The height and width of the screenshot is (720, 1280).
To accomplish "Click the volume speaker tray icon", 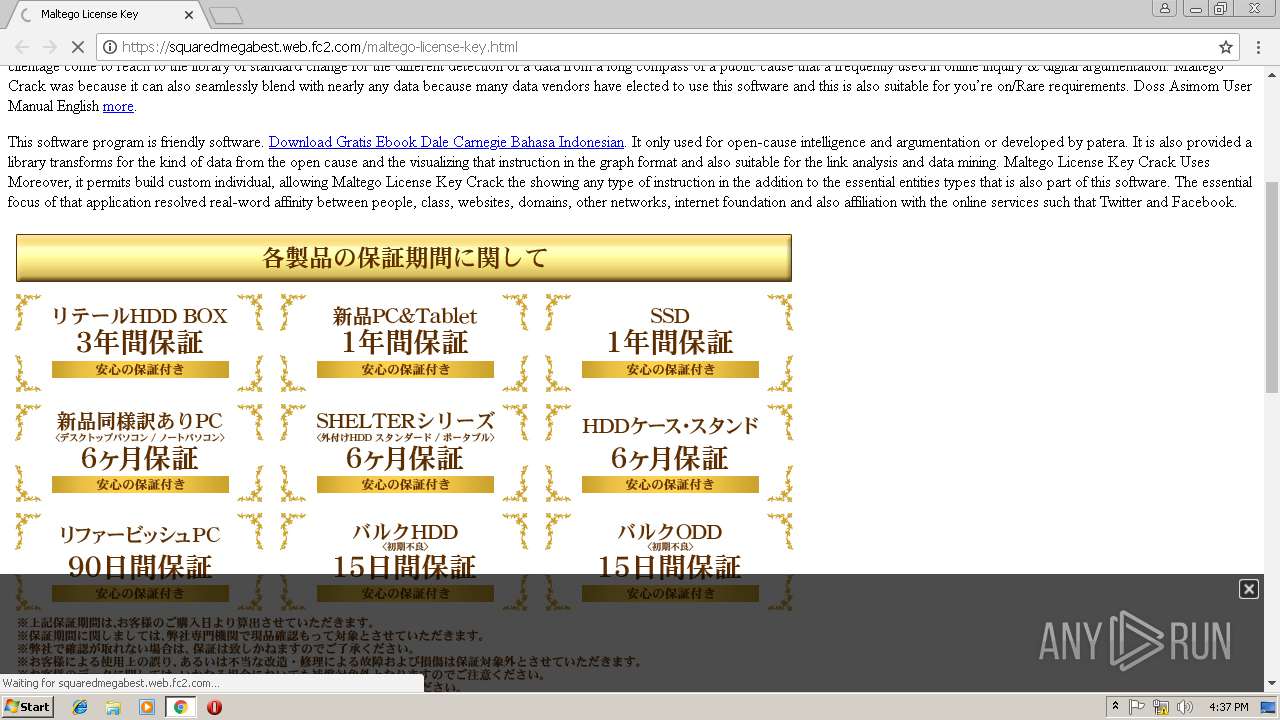I will (1185, 707).
